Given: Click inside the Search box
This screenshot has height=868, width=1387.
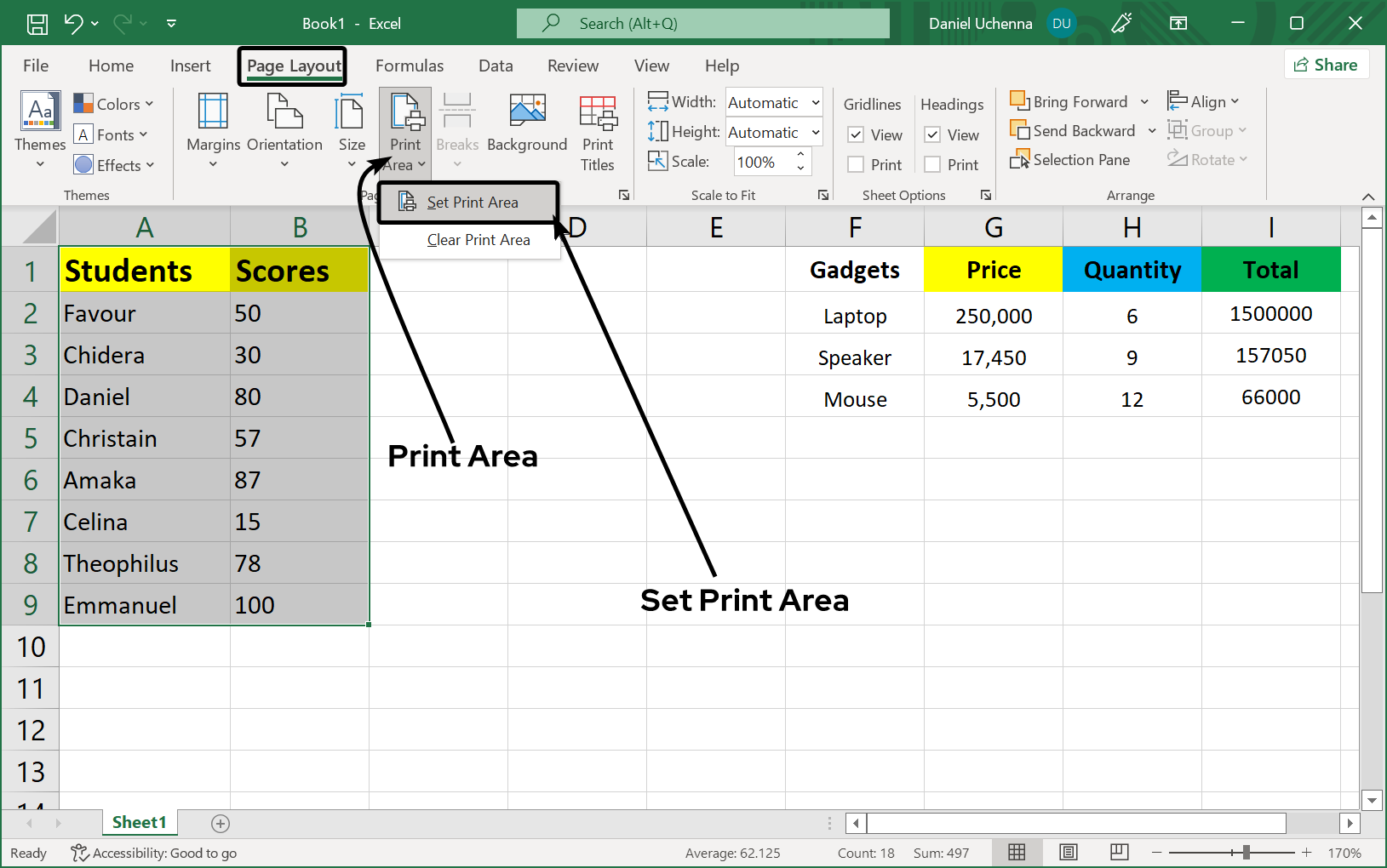Looking at the screenshot, I should (703, 23).
